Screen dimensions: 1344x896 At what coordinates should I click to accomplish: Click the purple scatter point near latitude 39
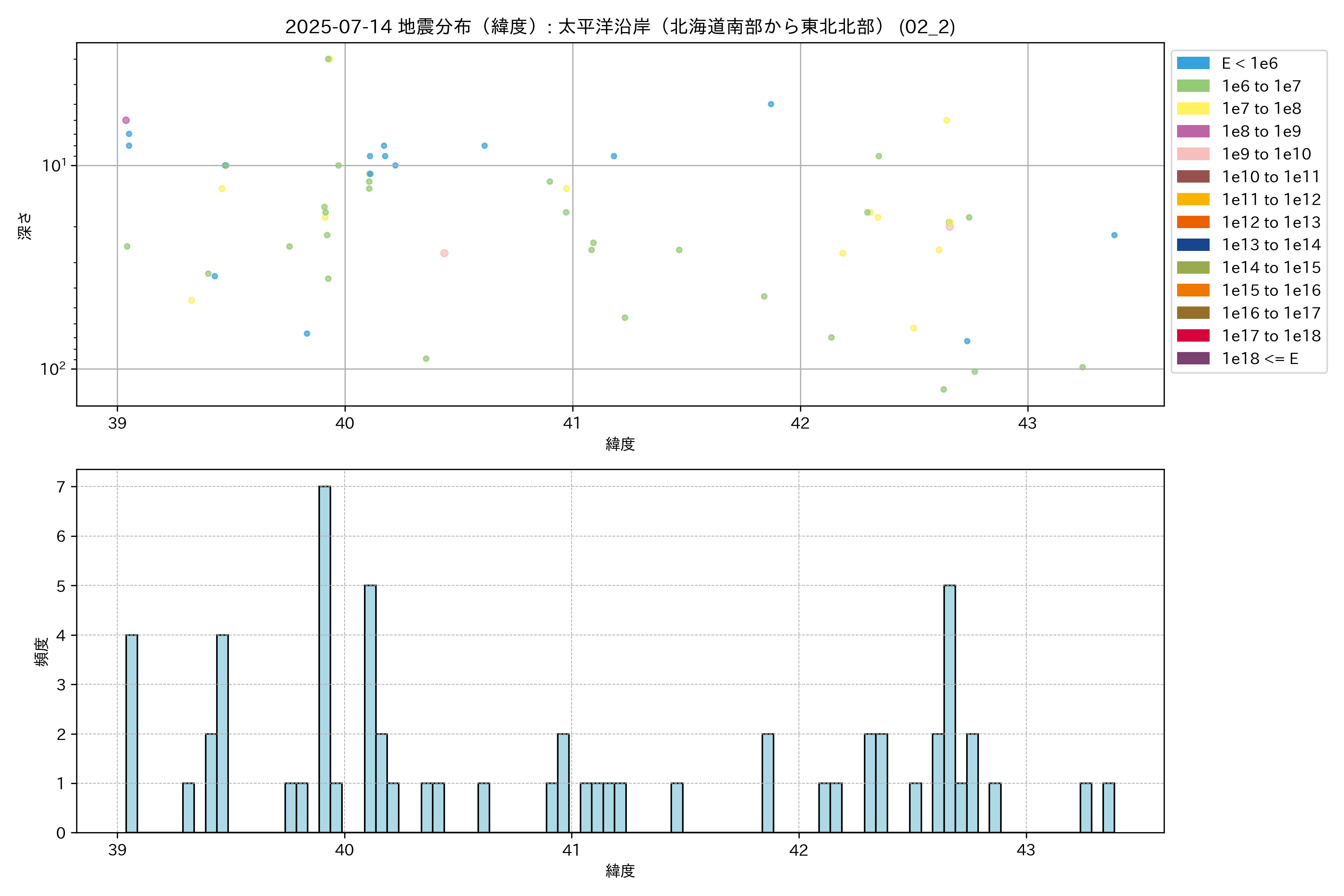(x=126, y=120)
